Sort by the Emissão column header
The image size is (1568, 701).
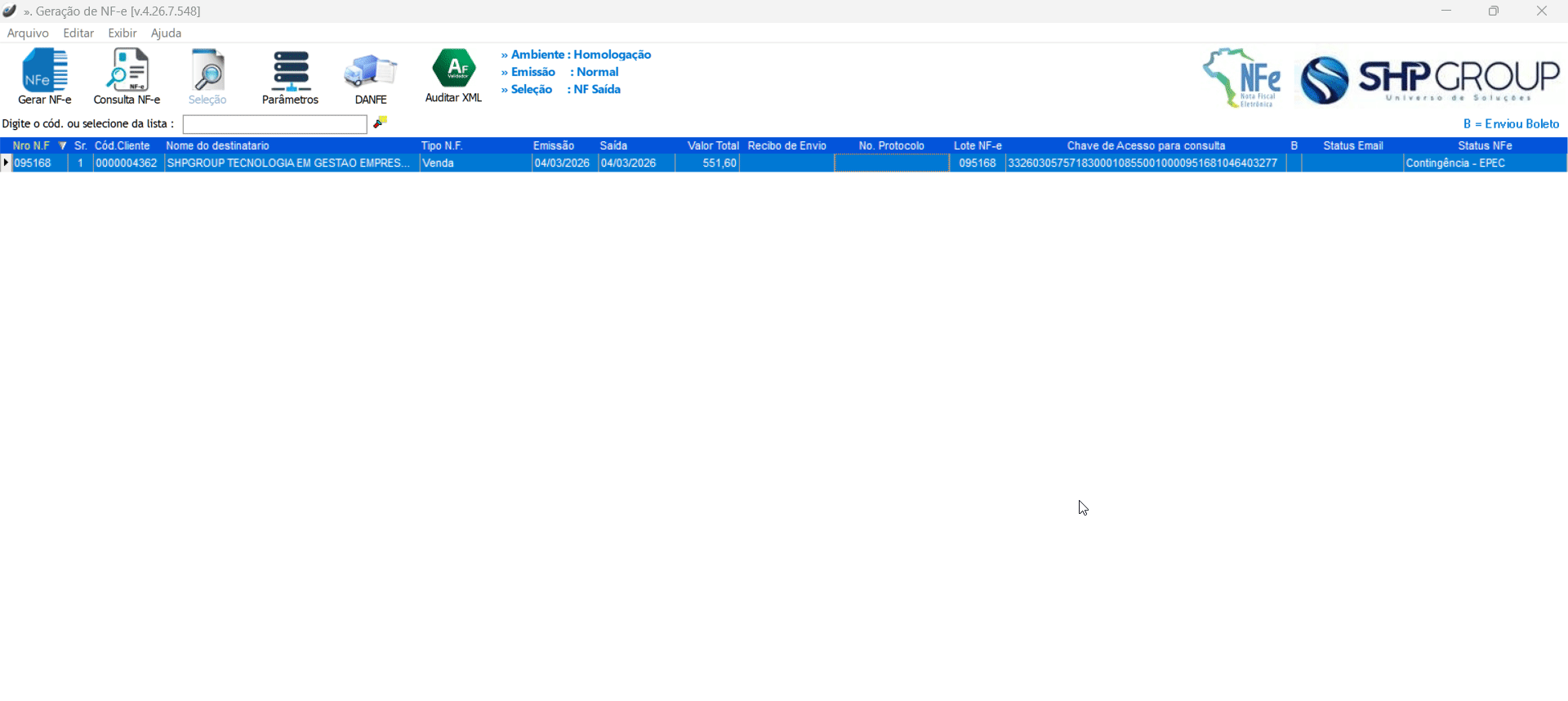coord(554,145)
